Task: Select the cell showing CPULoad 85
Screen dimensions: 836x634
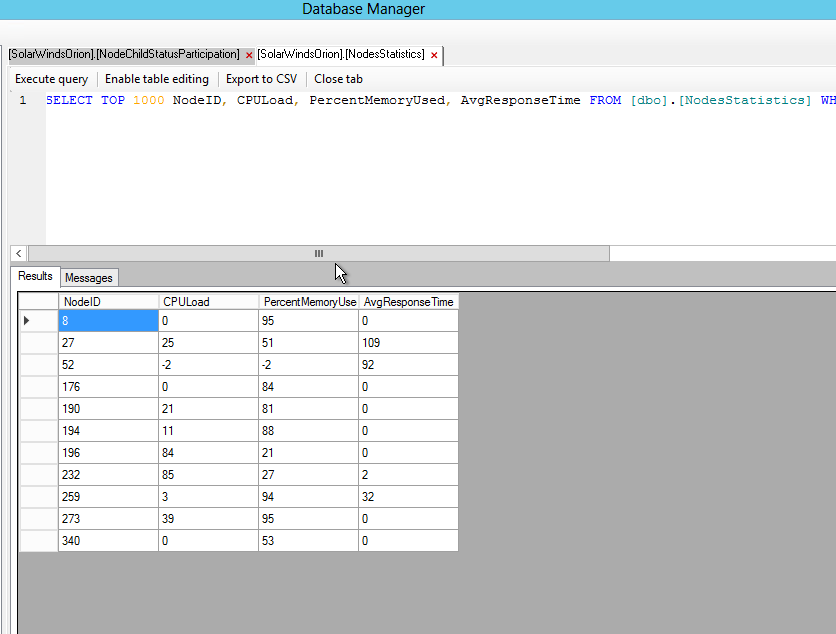Action: [x=207, y=474]
